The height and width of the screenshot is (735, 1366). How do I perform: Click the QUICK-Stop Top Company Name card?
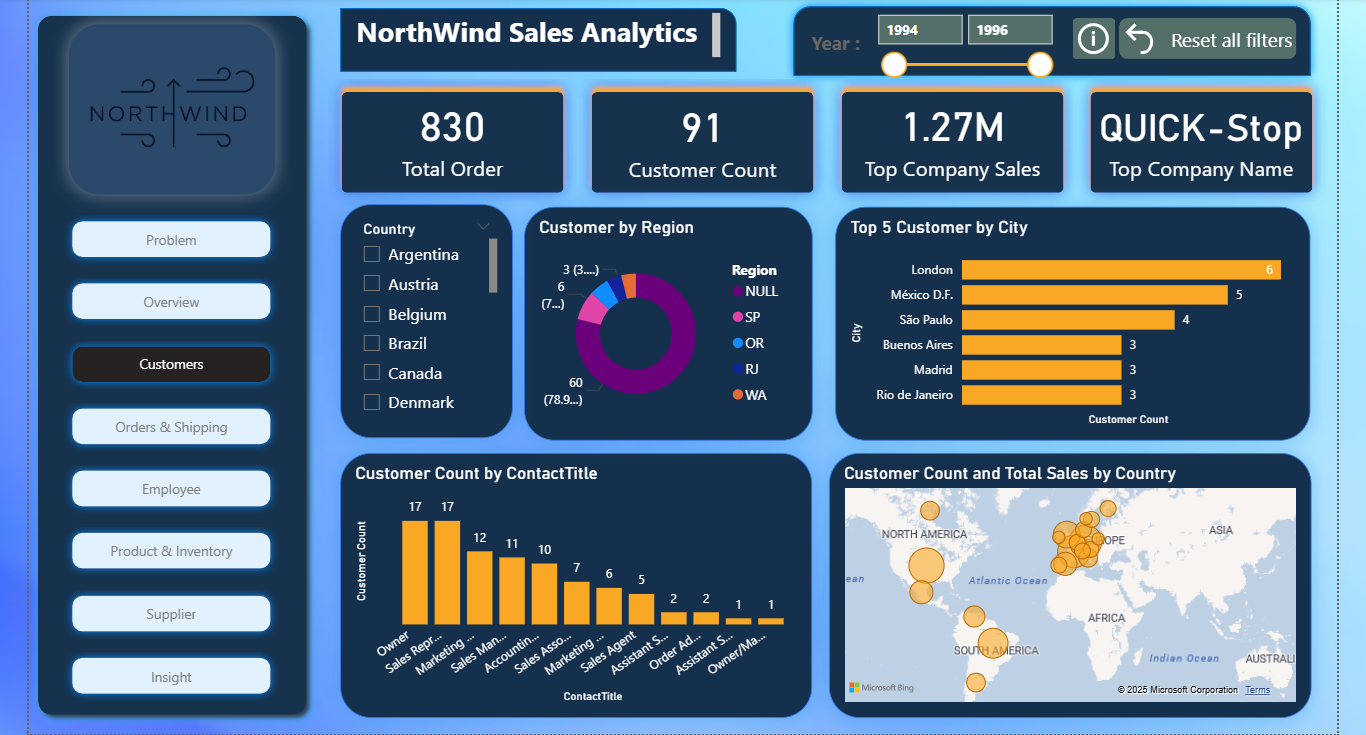[x=1201, y=141]
